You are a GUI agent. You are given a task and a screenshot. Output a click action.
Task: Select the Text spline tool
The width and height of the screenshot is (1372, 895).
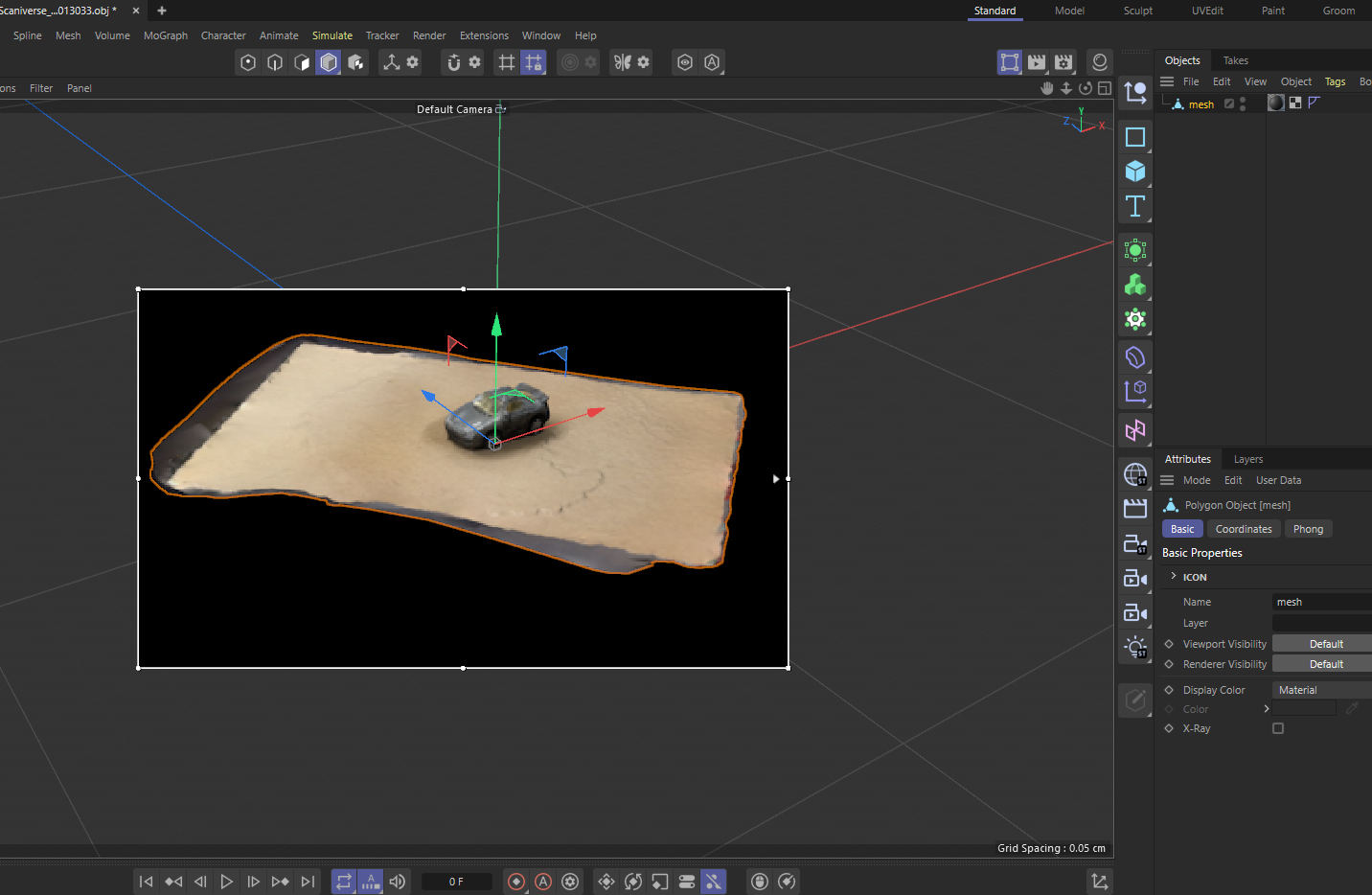(x=1134, y=206)
